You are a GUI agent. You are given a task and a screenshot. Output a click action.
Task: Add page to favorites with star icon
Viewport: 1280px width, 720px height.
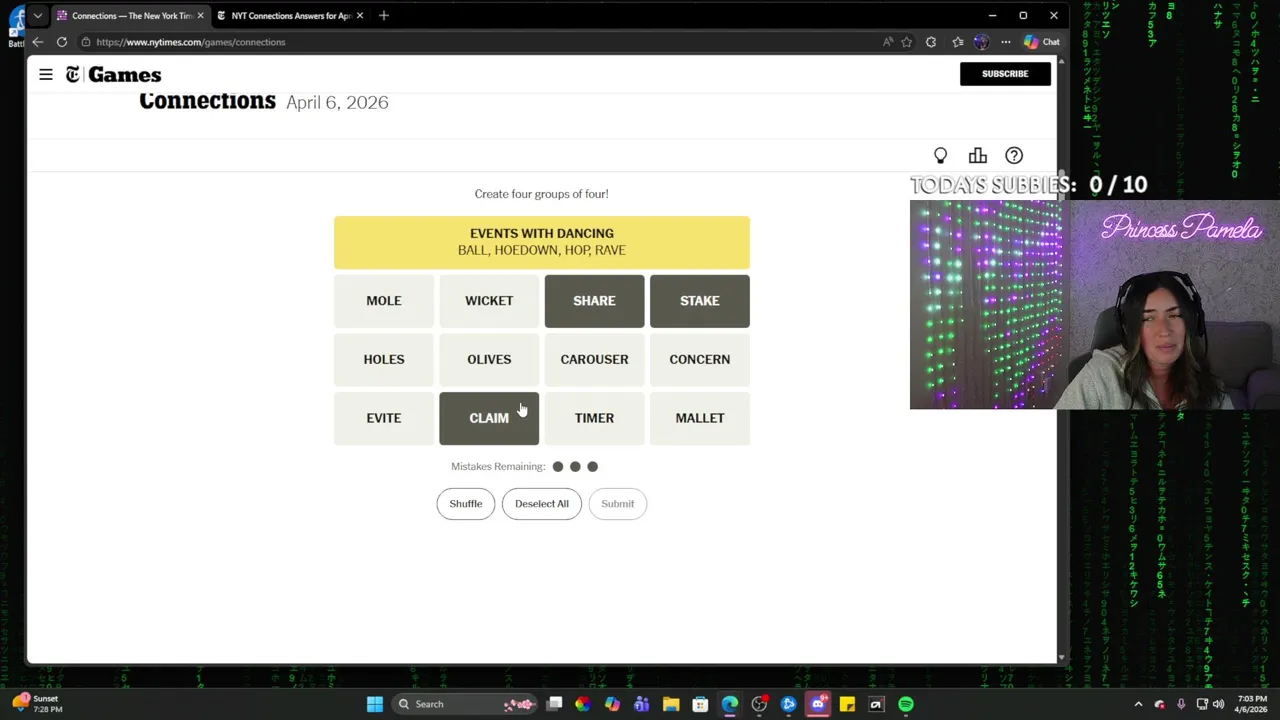coord(907,42)
